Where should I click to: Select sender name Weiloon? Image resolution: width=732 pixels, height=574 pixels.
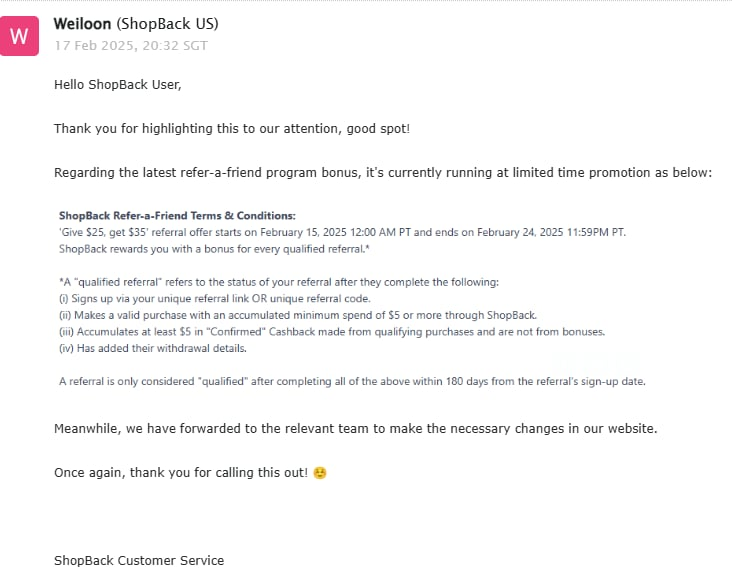pos(82,24)
